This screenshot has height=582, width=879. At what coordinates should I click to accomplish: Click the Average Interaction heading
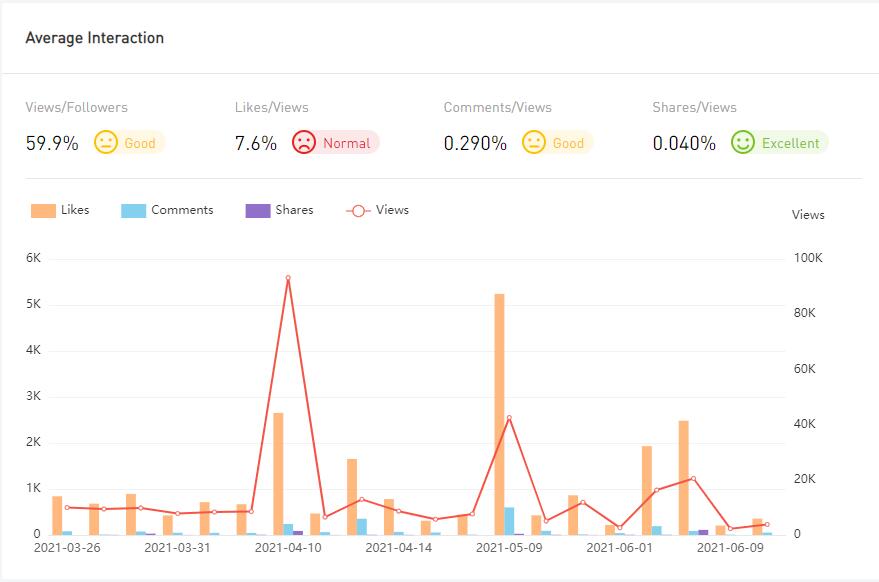(x=94, y=38)
